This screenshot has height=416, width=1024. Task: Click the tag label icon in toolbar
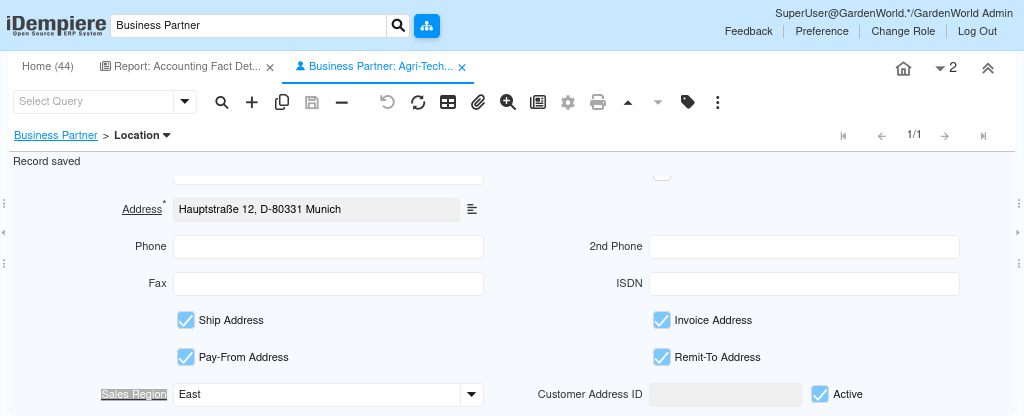[x=688, y=102]
